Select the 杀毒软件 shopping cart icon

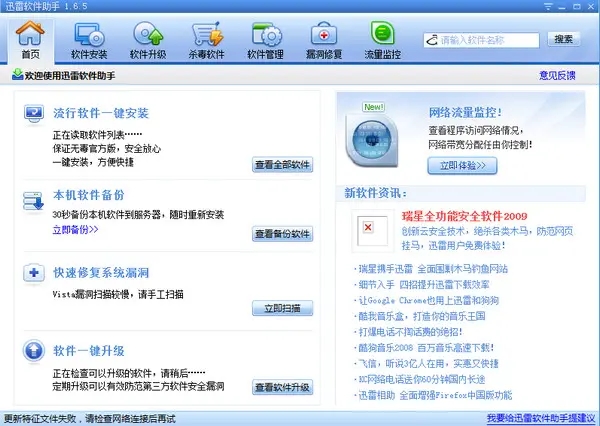(x=207, y=34)
